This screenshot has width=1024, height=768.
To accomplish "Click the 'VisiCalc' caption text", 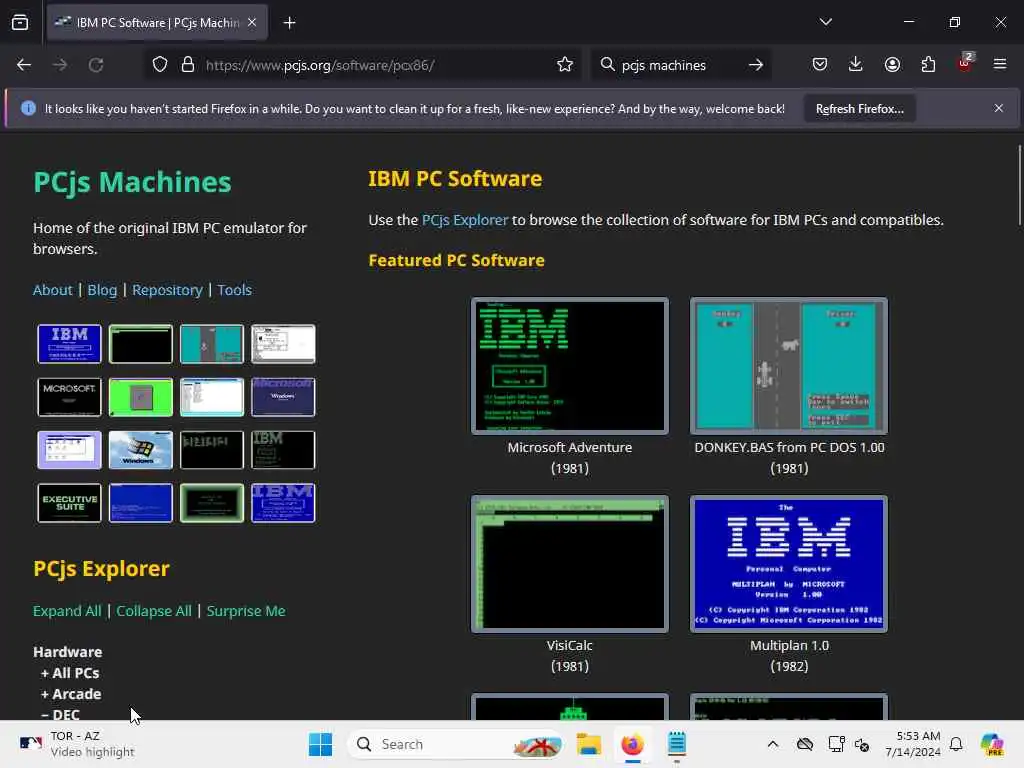I will (569, 645).
